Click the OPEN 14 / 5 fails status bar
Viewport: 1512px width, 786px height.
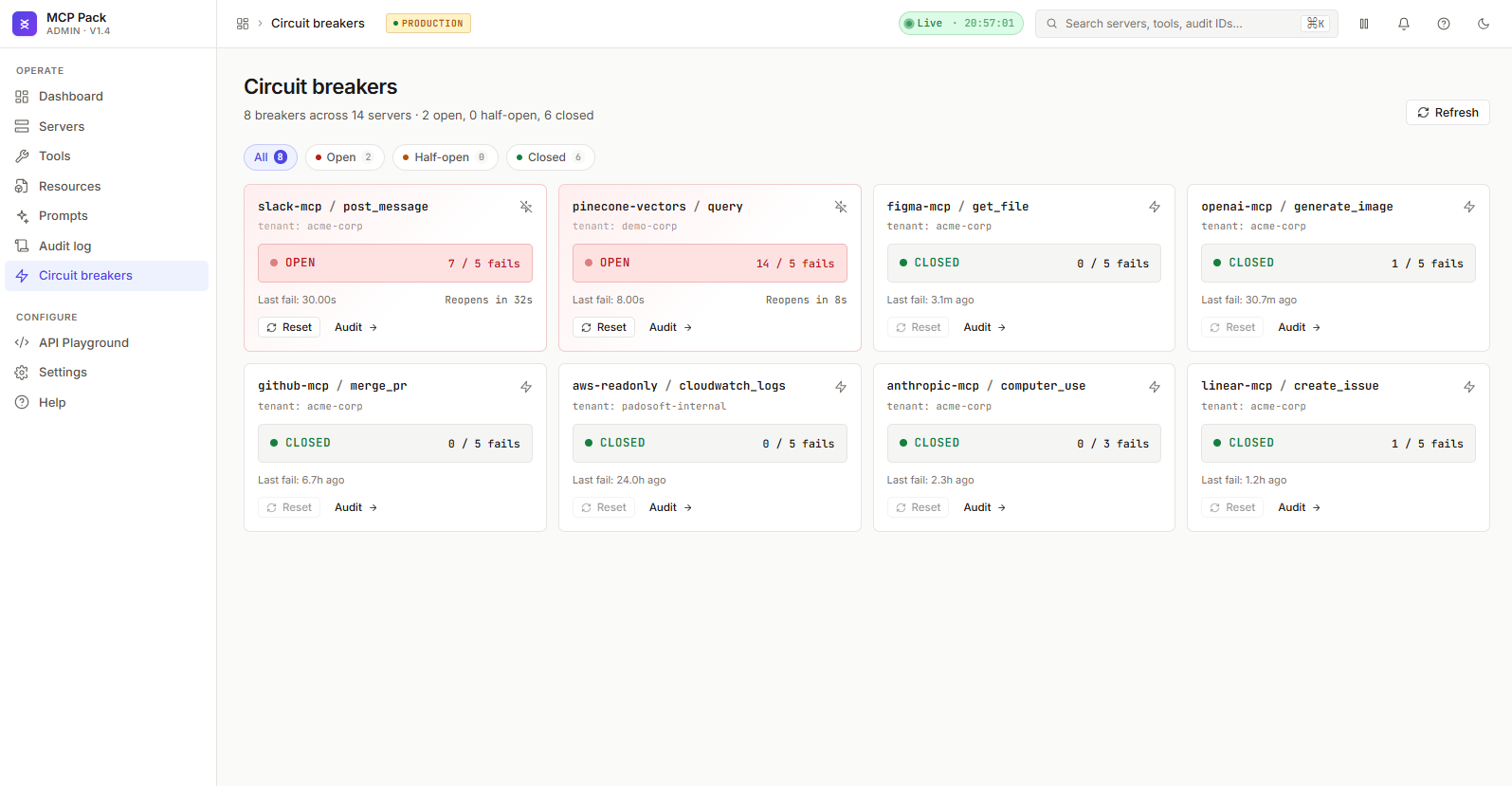pyautogui.click(x=710, y=264)
